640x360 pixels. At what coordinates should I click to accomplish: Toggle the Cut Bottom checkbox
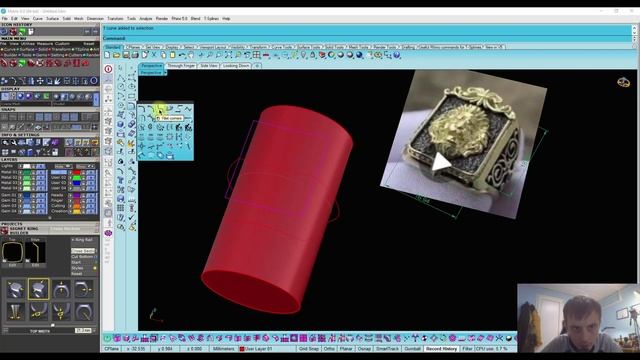(x=96, y=257)
